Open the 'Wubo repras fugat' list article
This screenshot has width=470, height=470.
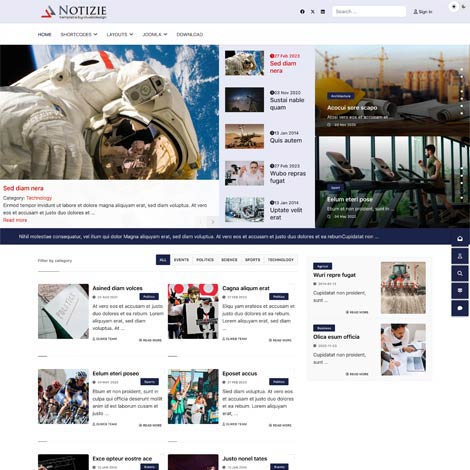pos(288,177)
